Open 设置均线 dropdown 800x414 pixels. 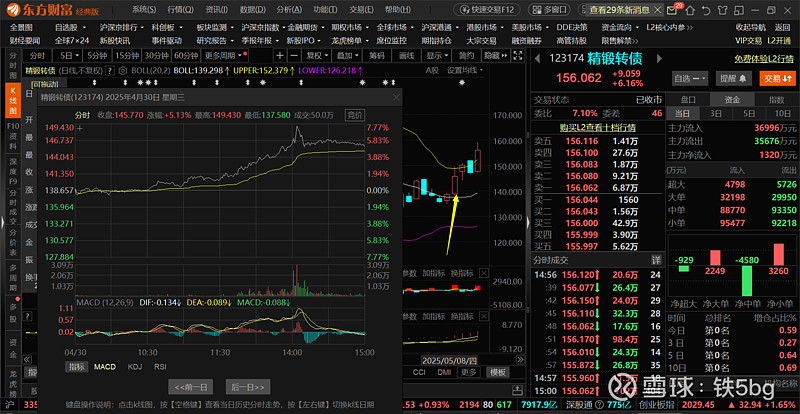(x=465, y=70)
